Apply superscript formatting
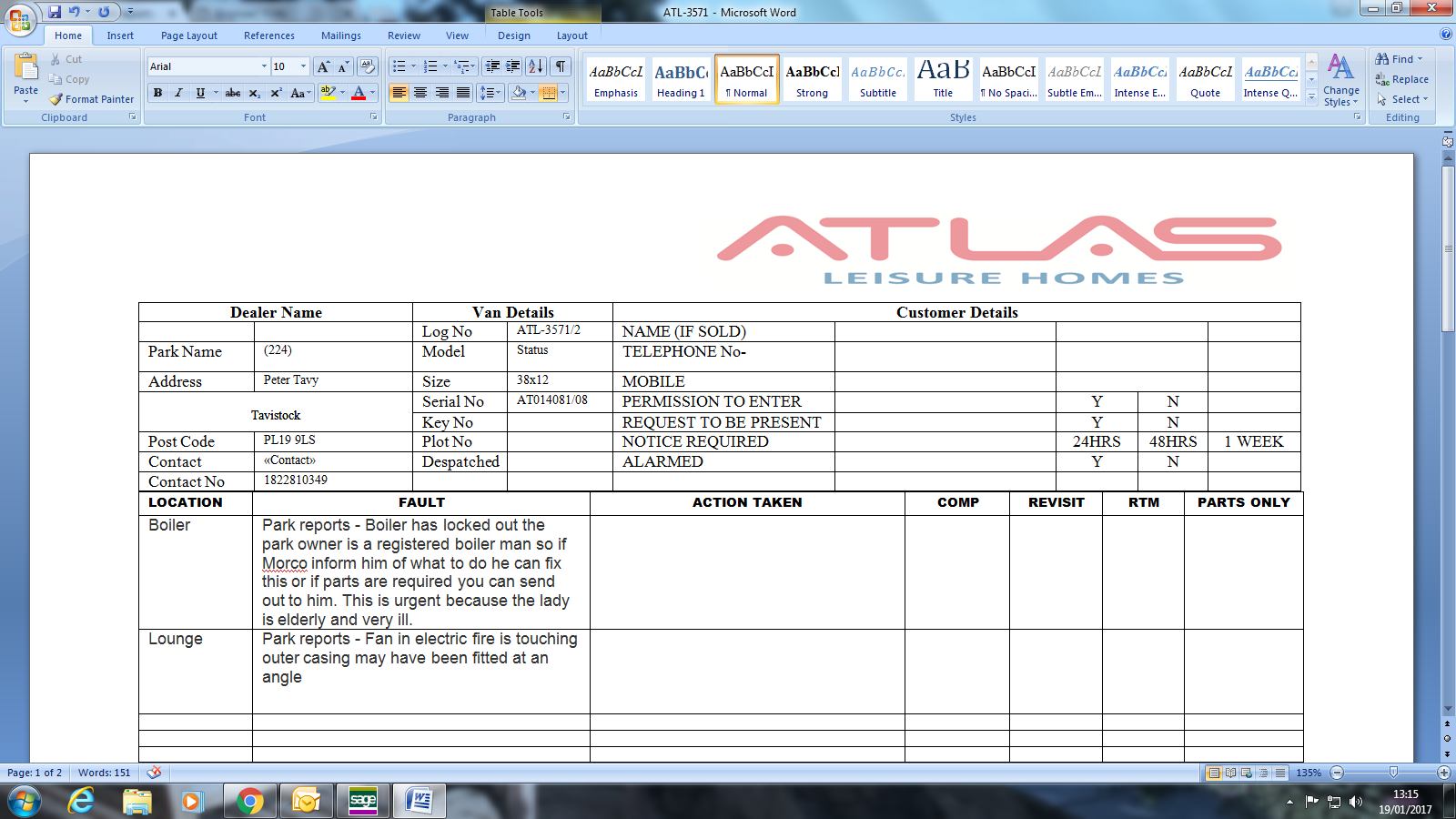Viewport: 1456px width, 819px height. (276, 93)
